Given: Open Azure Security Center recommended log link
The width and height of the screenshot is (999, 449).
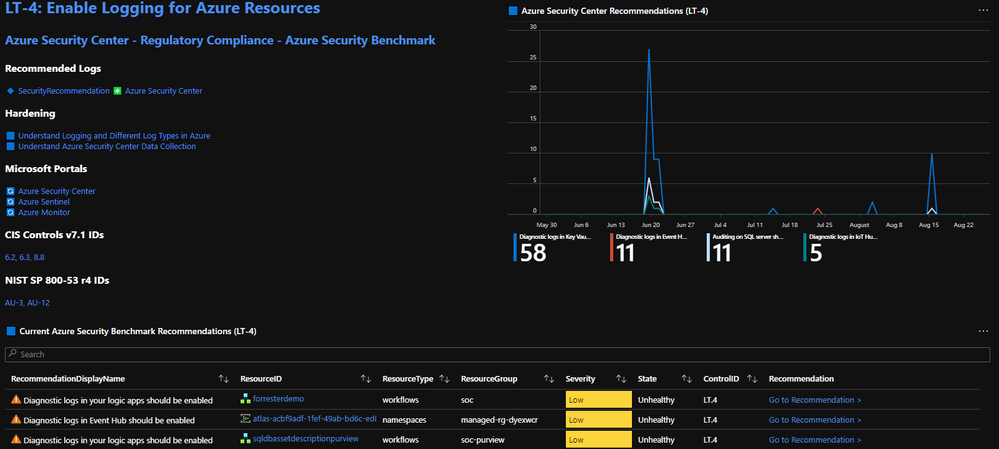Looking at the screenshot, I should pos(164,91).
